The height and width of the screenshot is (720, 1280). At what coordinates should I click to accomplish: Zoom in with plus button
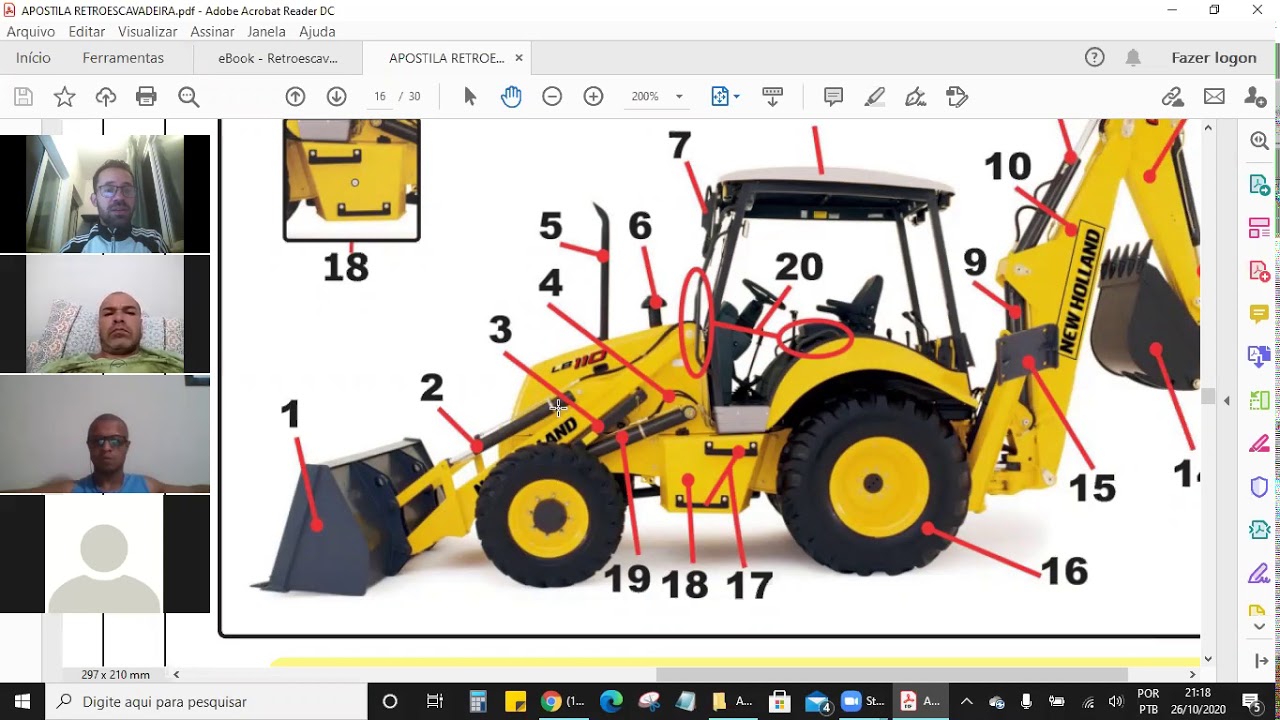tap(593, 97)
